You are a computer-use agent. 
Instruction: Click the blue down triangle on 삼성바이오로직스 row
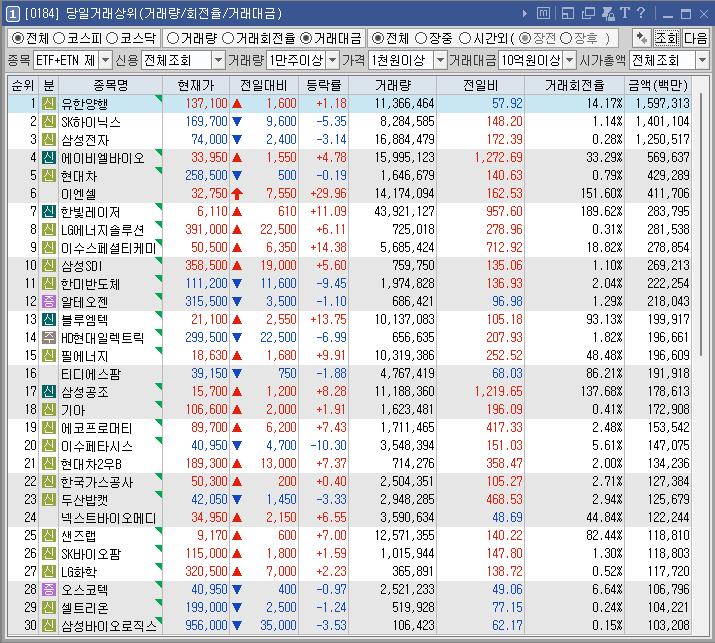pos(237,625)
